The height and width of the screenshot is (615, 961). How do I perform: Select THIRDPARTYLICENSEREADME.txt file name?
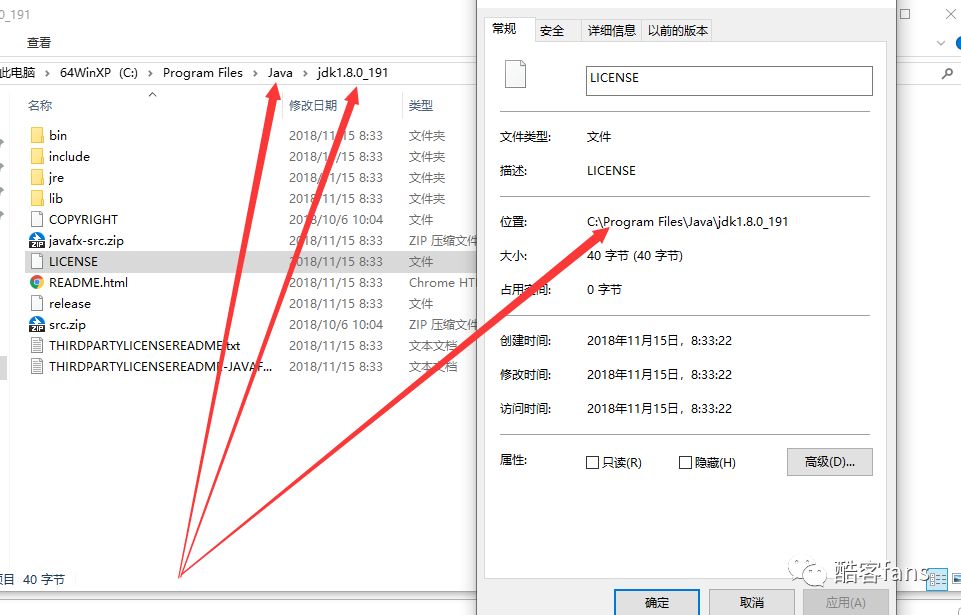coord(145,345)
